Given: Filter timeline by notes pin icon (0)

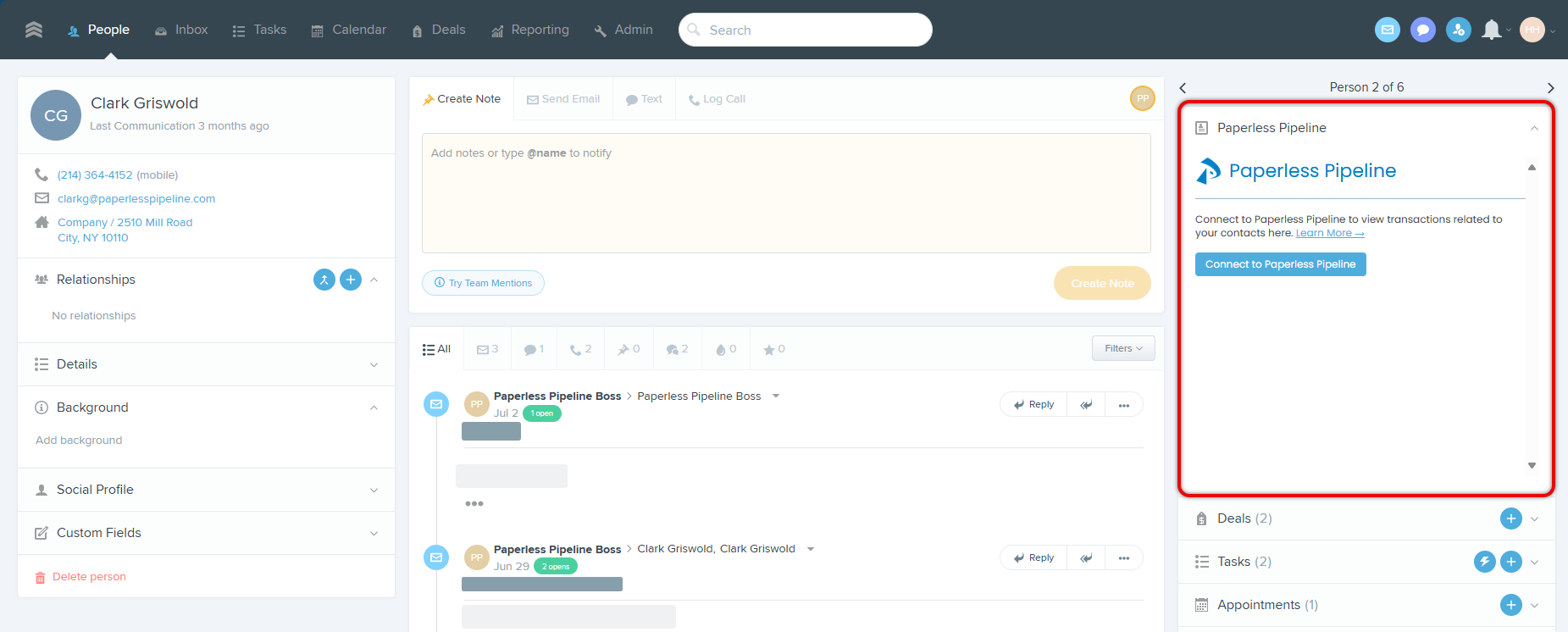Looking at the screenshot, I should pyautogui.click(x=628, y=349).
